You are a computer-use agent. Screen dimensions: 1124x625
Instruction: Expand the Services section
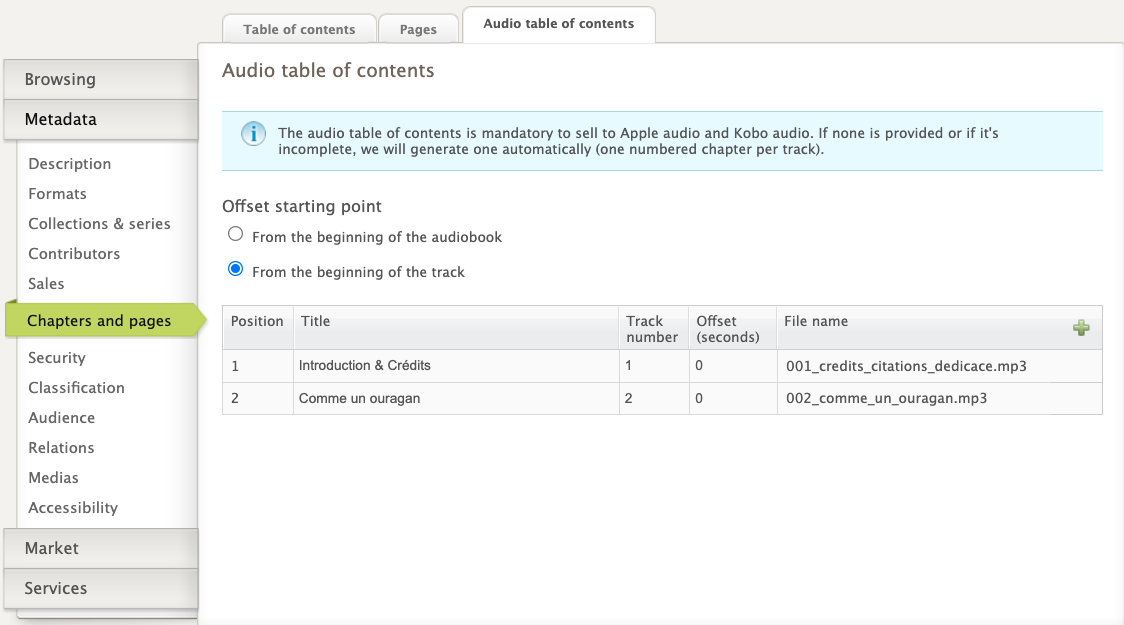point(100,589)
